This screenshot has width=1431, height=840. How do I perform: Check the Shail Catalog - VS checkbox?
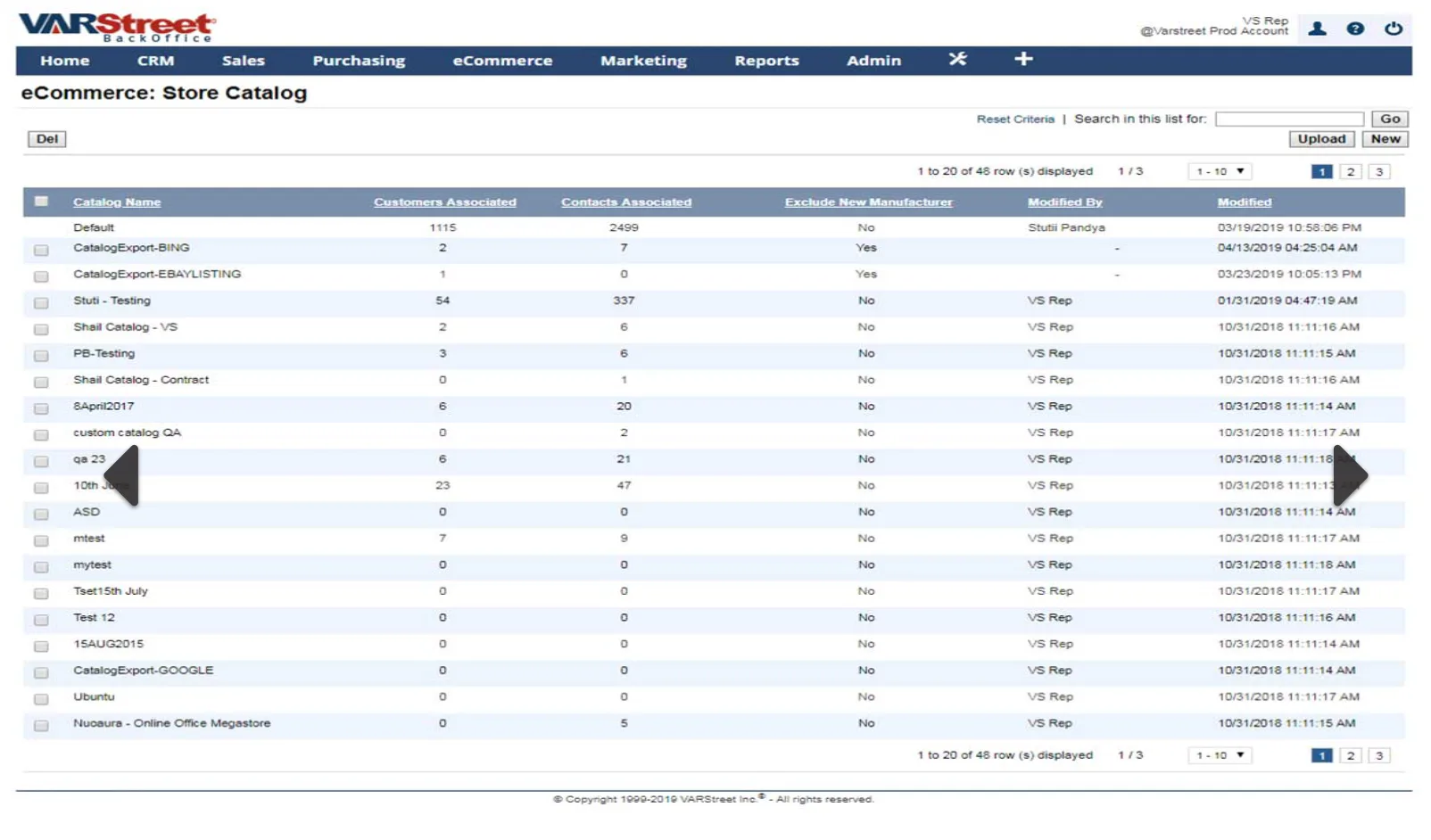41,330
